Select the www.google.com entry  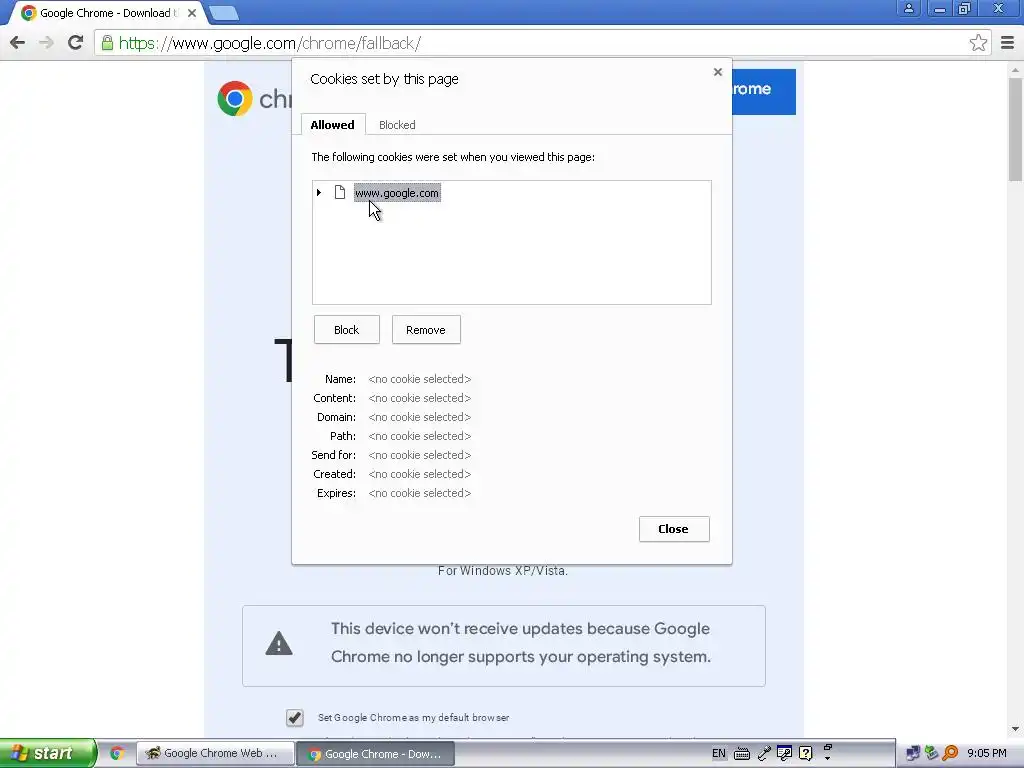tap(397, 193)
